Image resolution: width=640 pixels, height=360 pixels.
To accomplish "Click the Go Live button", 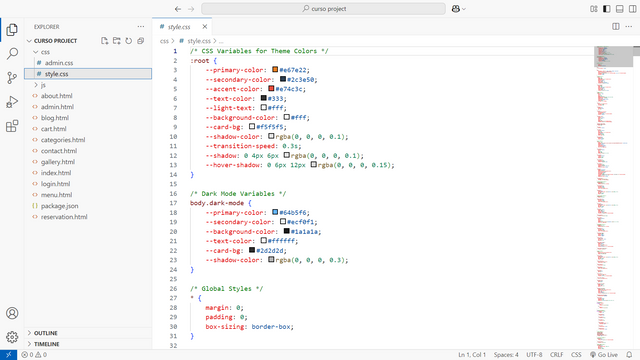I will point(604,355).
